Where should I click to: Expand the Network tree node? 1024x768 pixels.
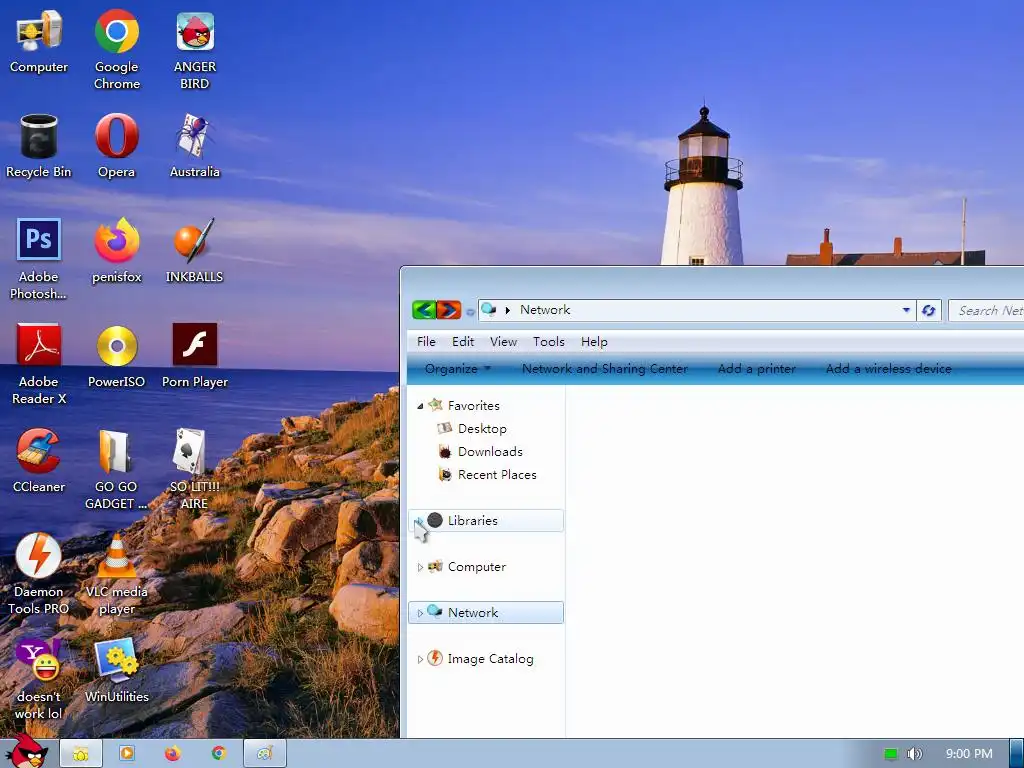click(x=420, y=613)
